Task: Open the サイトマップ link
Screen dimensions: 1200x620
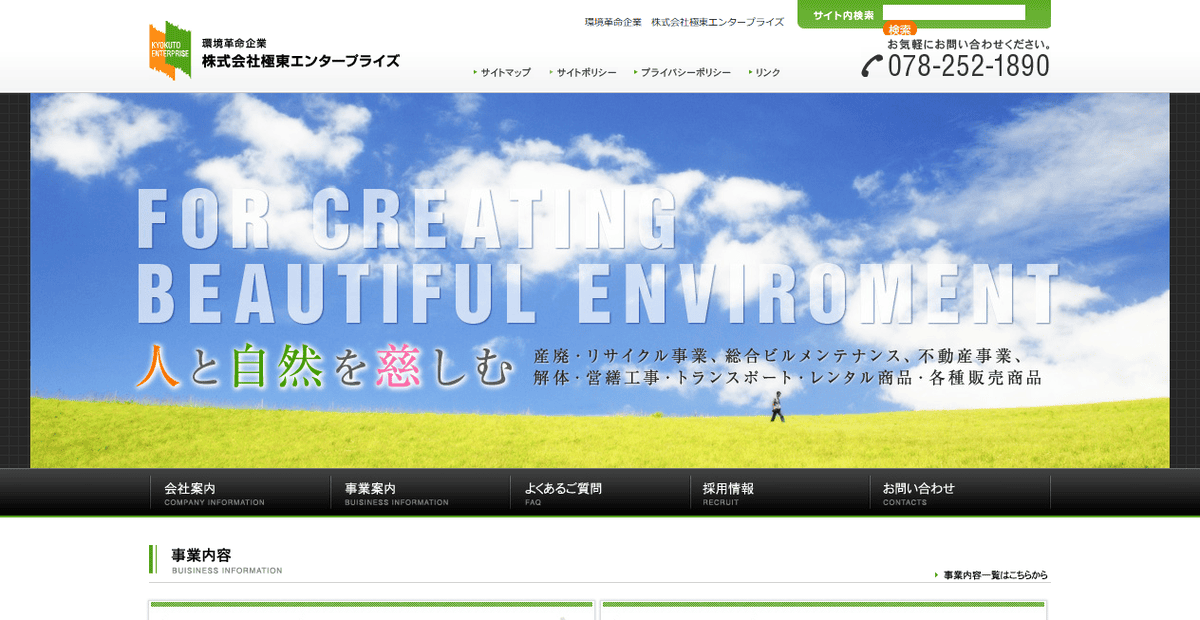Action: [x=505, y=72]
